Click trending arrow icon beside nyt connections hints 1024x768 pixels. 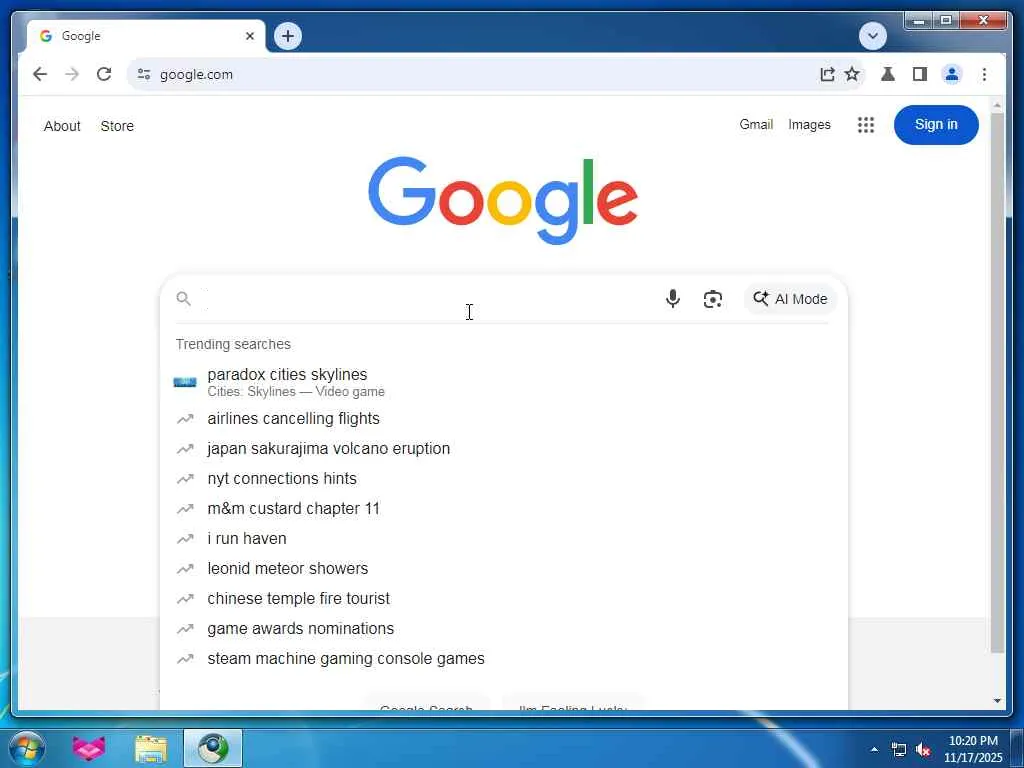(185, 479)
